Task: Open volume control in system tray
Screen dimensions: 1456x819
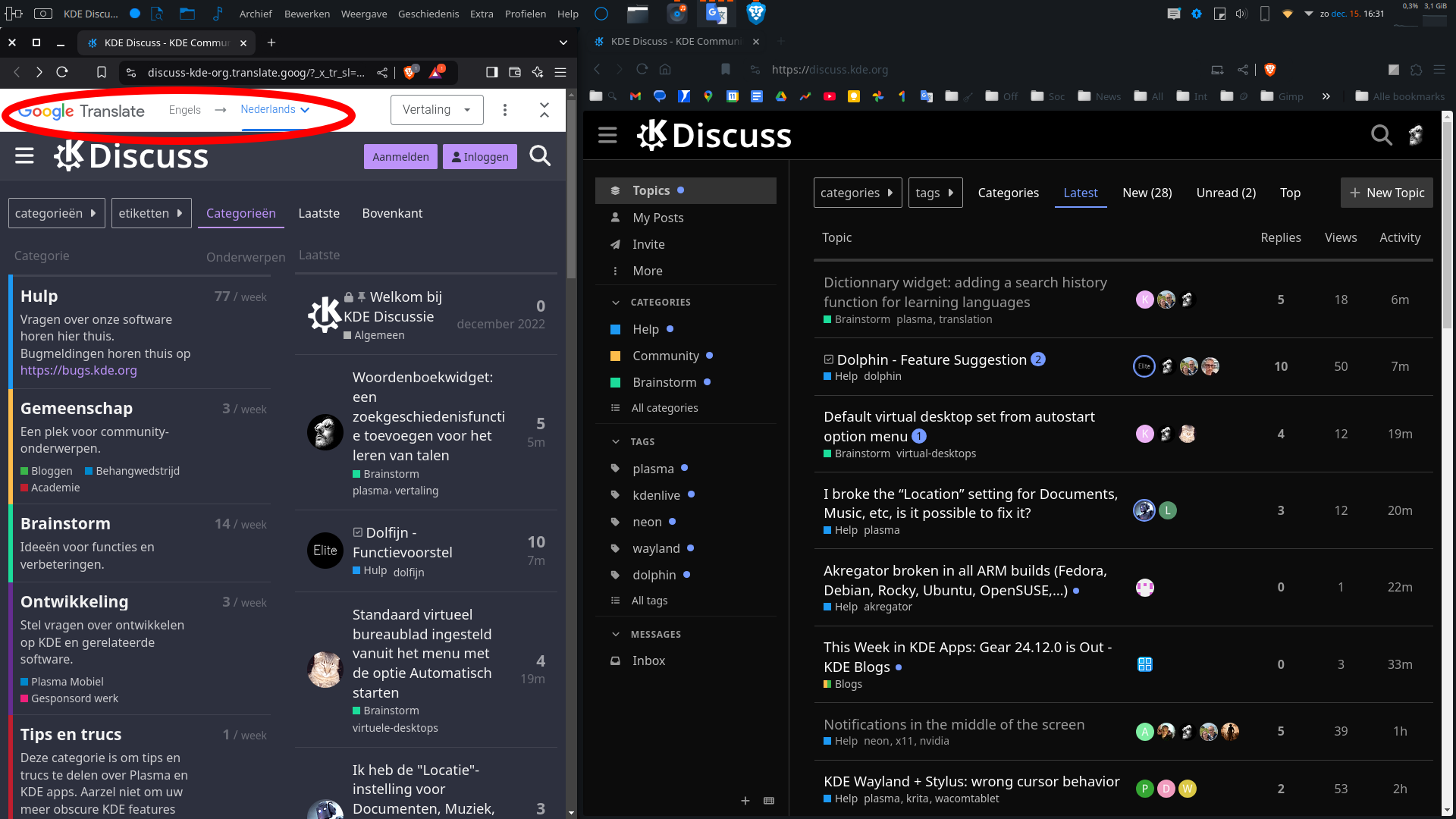Action: pyautogui.click(x=1241, y=14)
